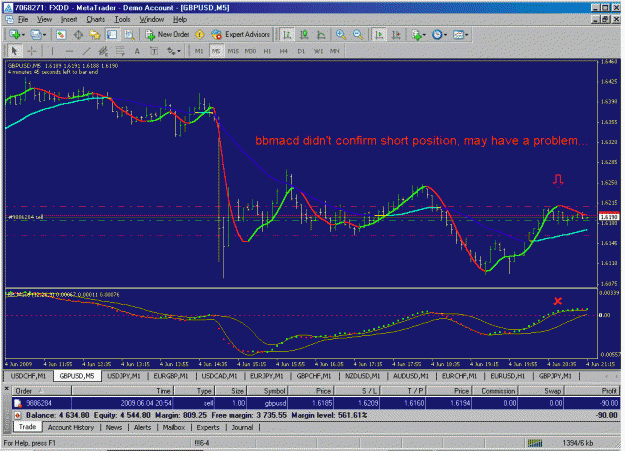625x451 pixels.
Task: Open the File menu
Action: [x=23, y=19]
